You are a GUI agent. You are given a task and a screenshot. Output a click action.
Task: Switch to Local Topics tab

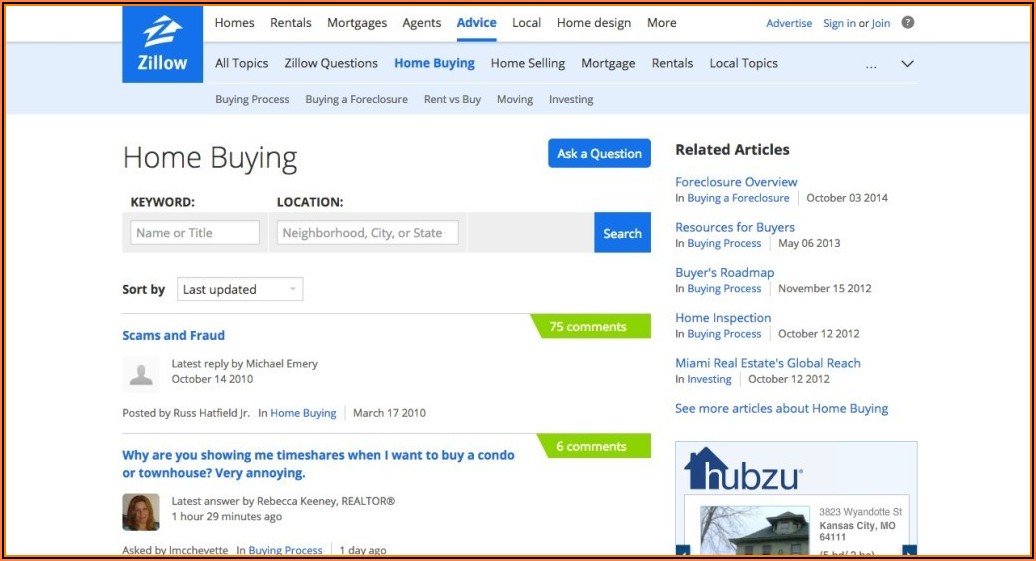(743, 63)
